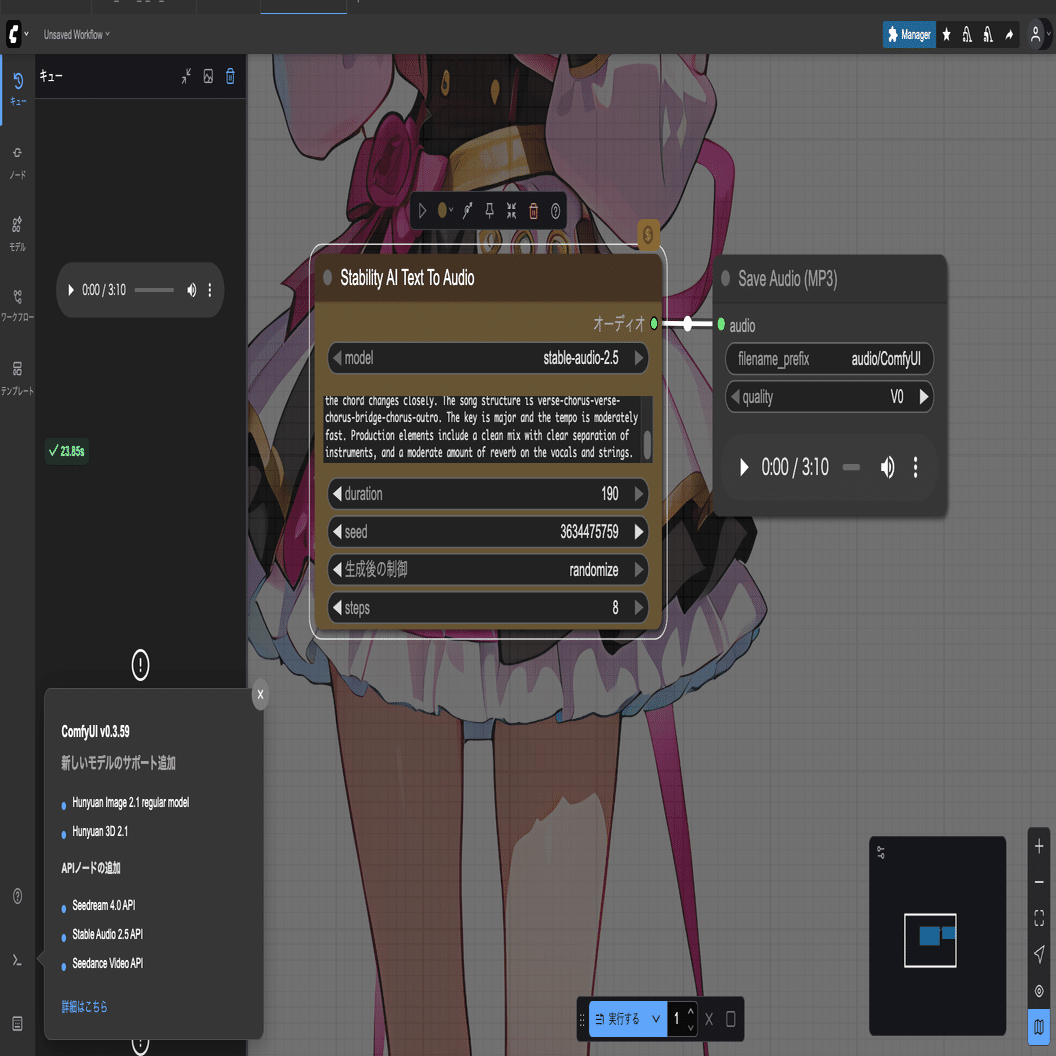Screen dimensions: 1056x1056
Task: Increase the batch count value
Action: 690,1012
